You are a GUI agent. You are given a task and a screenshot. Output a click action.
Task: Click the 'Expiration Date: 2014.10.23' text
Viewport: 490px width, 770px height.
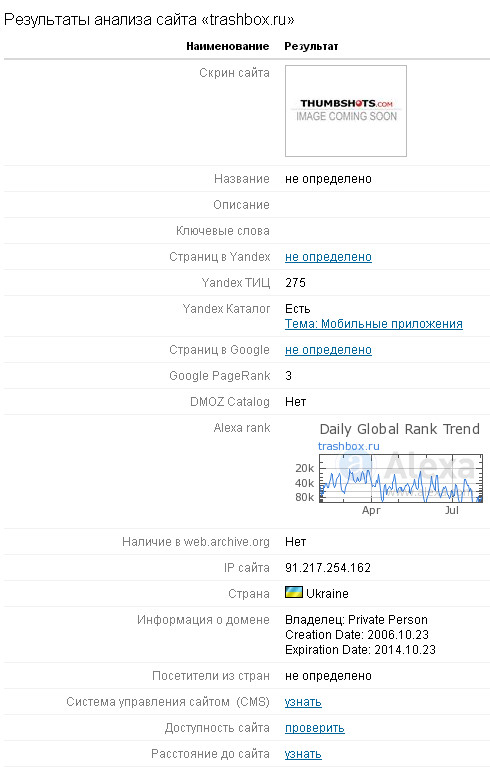360,650
